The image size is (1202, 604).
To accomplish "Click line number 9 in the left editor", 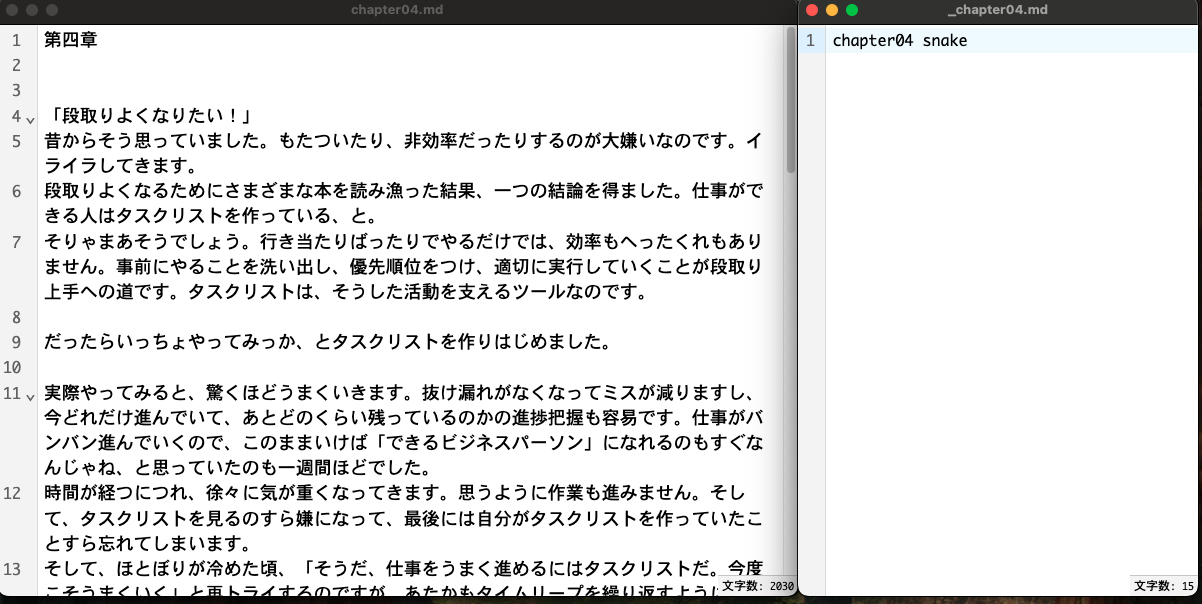I will [16, 341].
